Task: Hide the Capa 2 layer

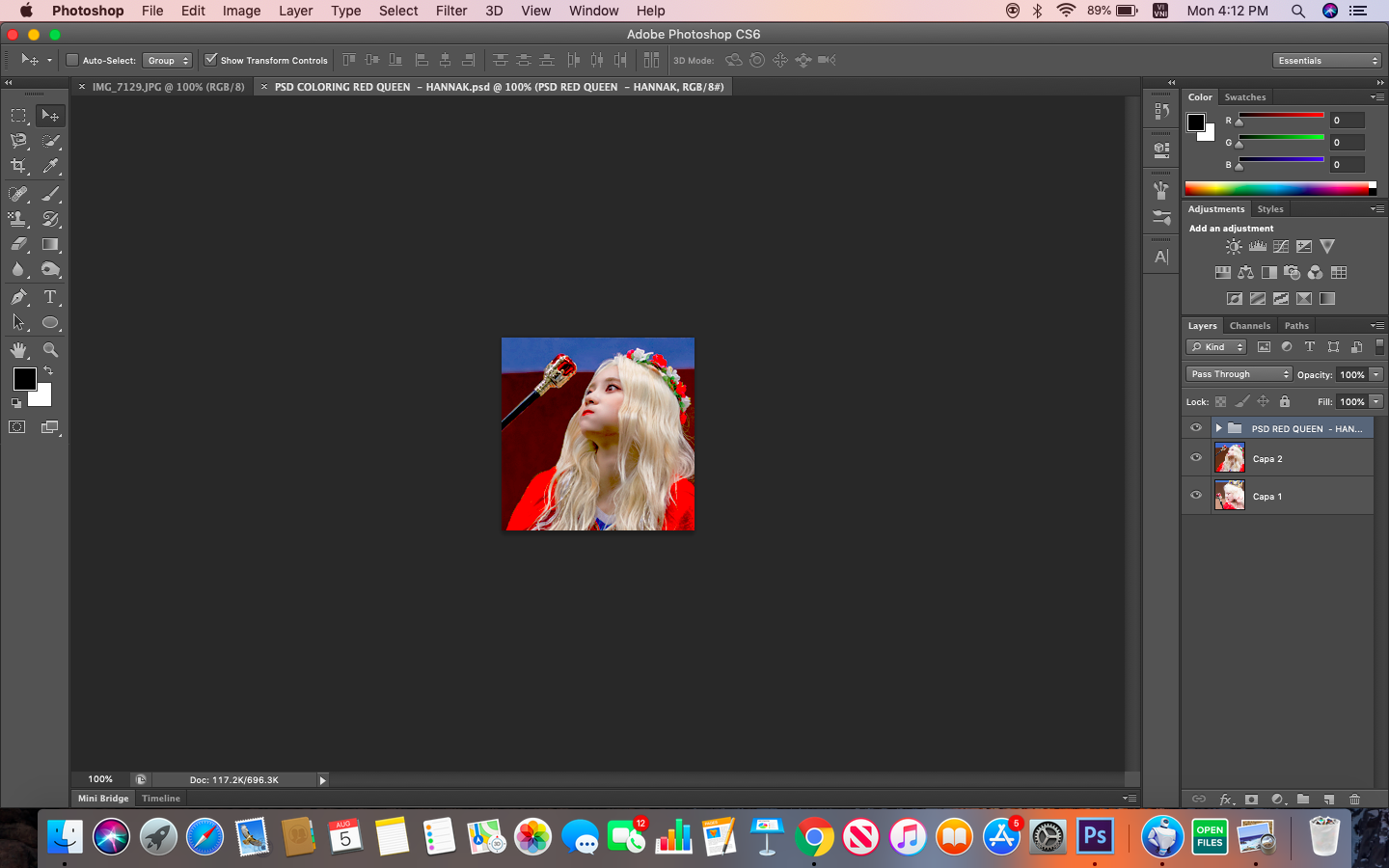Action: coord(1196,458)
